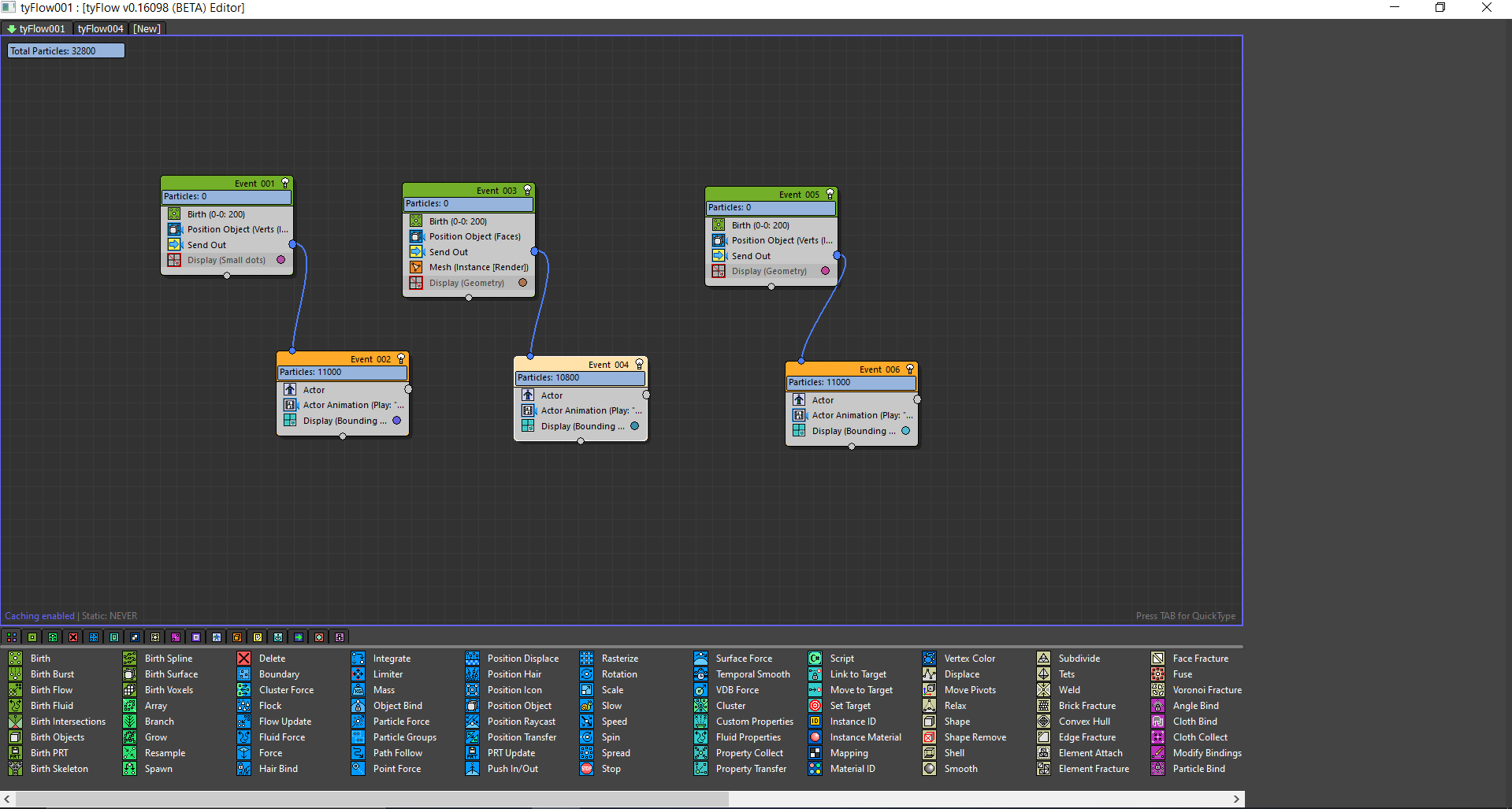Click the Send Out connector on Event 003
Image resolution: width=1512 pixels, height=809 pixels.
pyautogui.click(x=534, y=252)
